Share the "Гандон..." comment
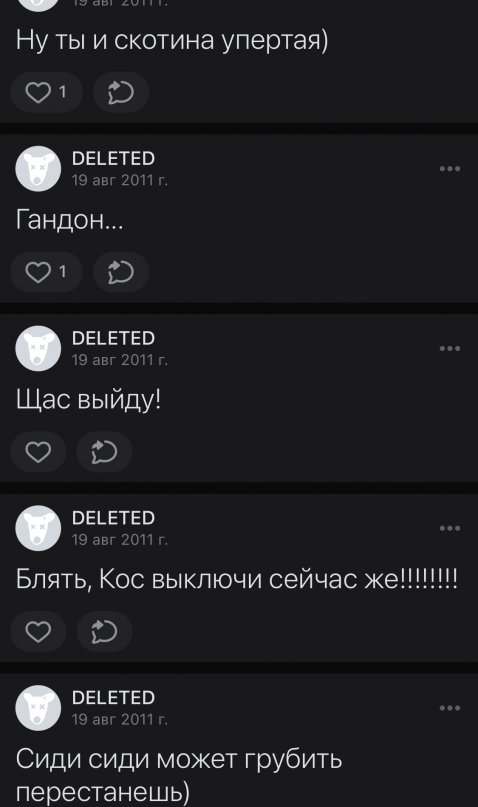The image size is (478, 807). pyautogui.click(x=121, y=272)
